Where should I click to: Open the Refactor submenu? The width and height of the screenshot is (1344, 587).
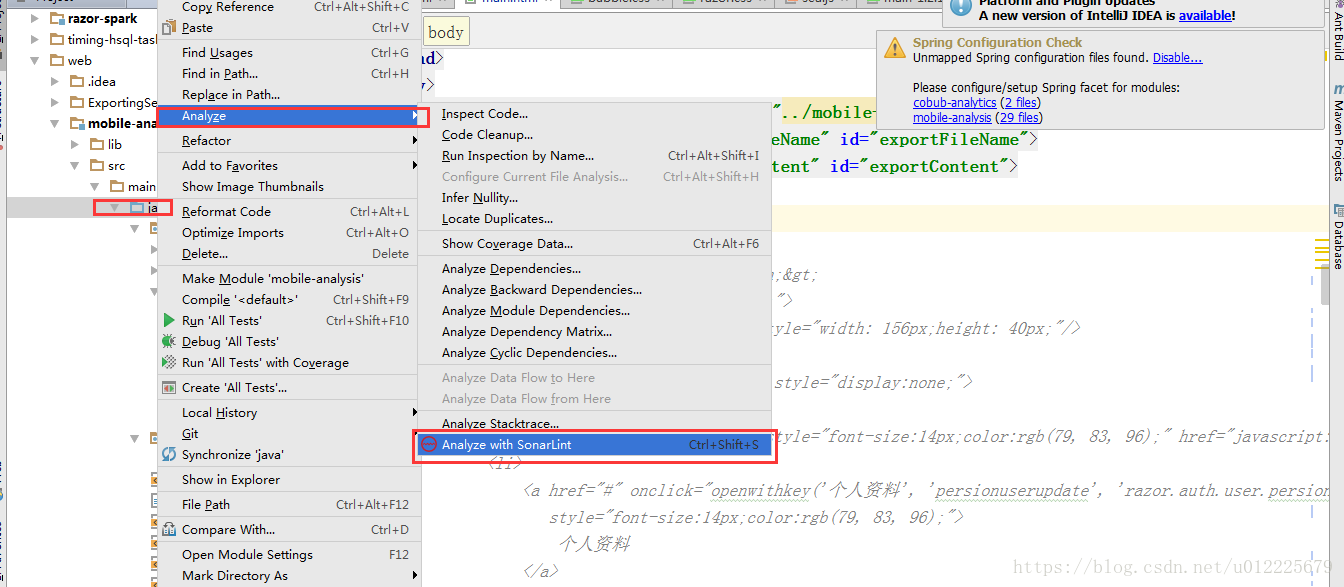pyautogui.click(x=290, y=141)
